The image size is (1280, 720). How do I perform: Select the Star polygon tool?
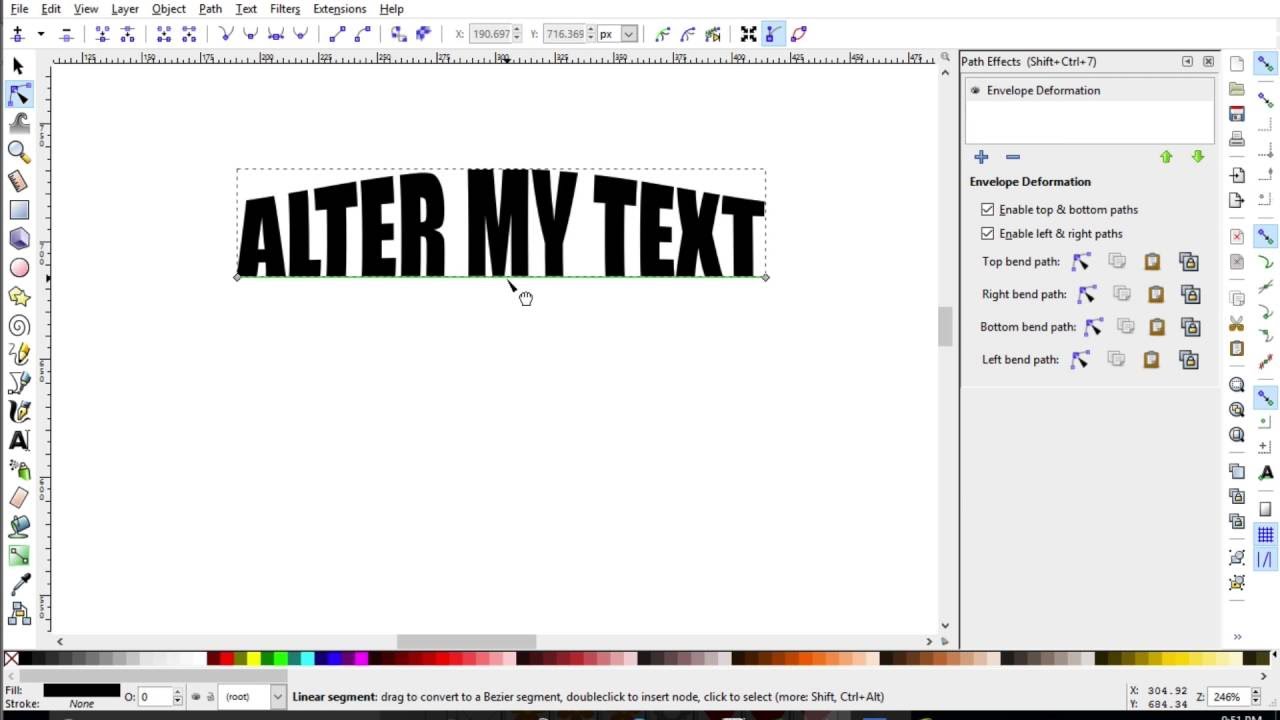(x=18, y=297)
